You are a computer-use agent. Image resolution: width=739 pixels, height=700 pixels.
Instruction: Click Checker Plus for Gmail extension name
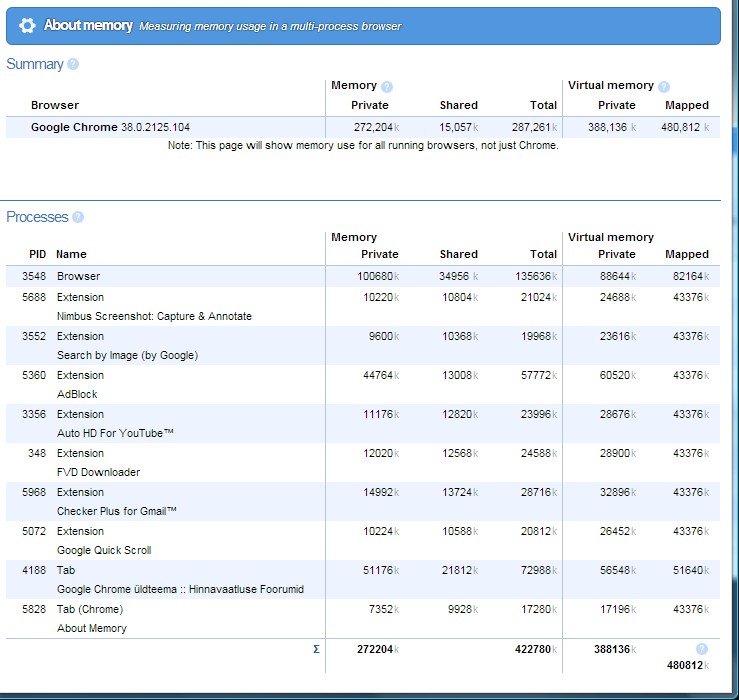tap(116, 511)
